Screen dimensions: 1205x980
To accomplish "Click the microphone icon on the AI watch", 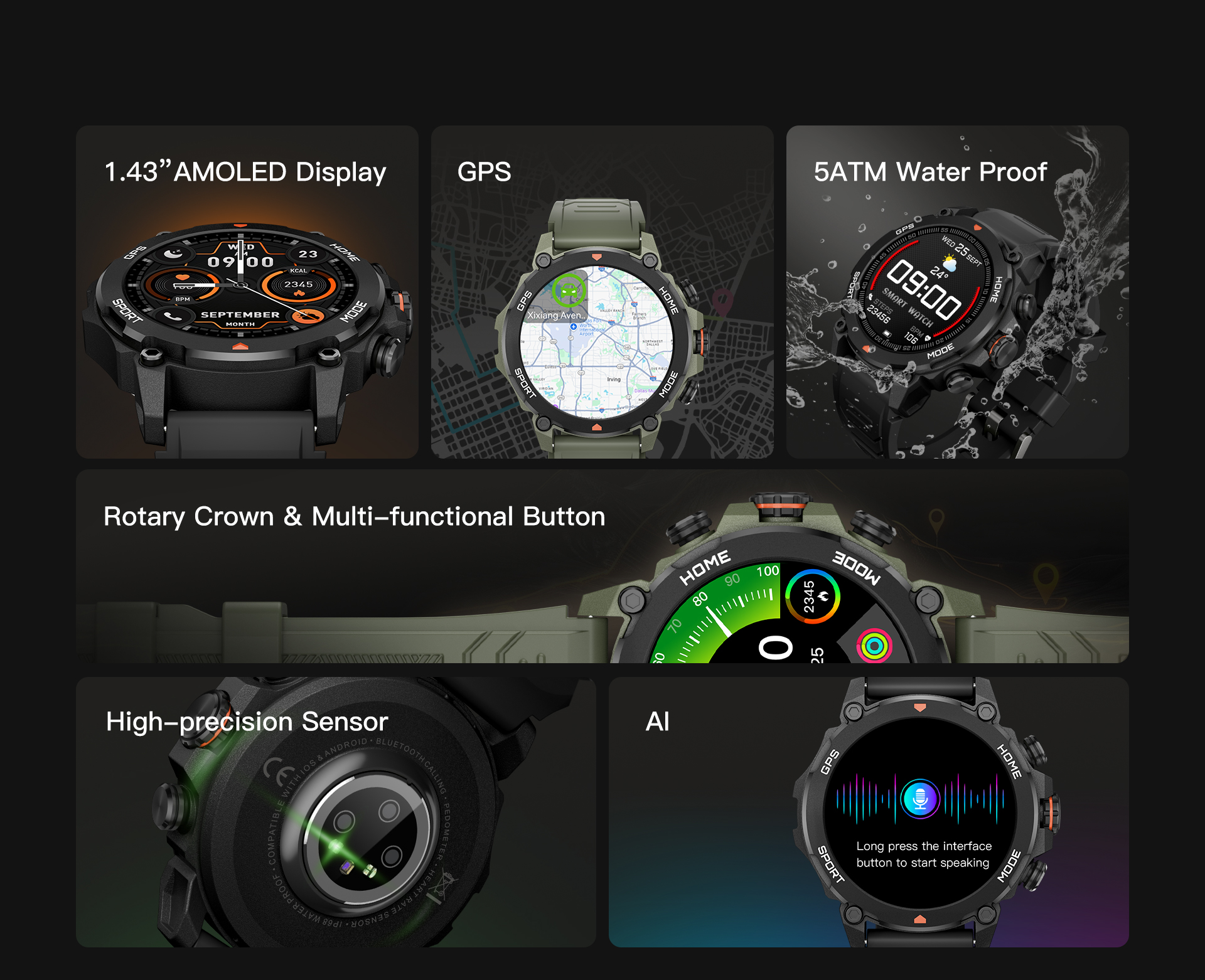I will (x=920, y=798).
